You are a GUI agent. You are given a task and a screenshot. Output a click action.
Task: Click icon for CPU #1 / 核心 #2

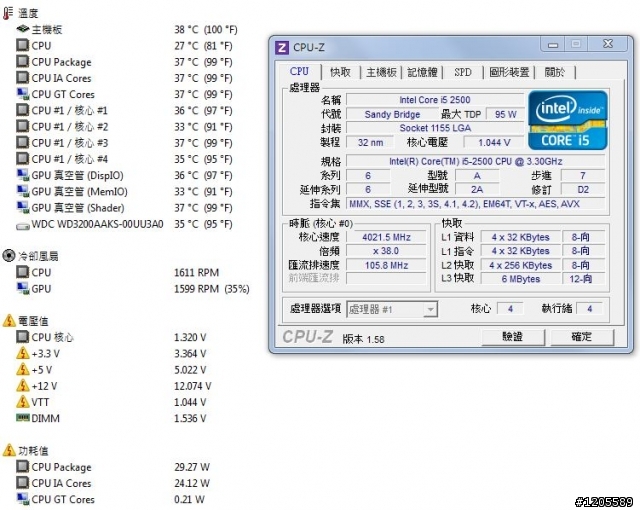coord(22,126)
